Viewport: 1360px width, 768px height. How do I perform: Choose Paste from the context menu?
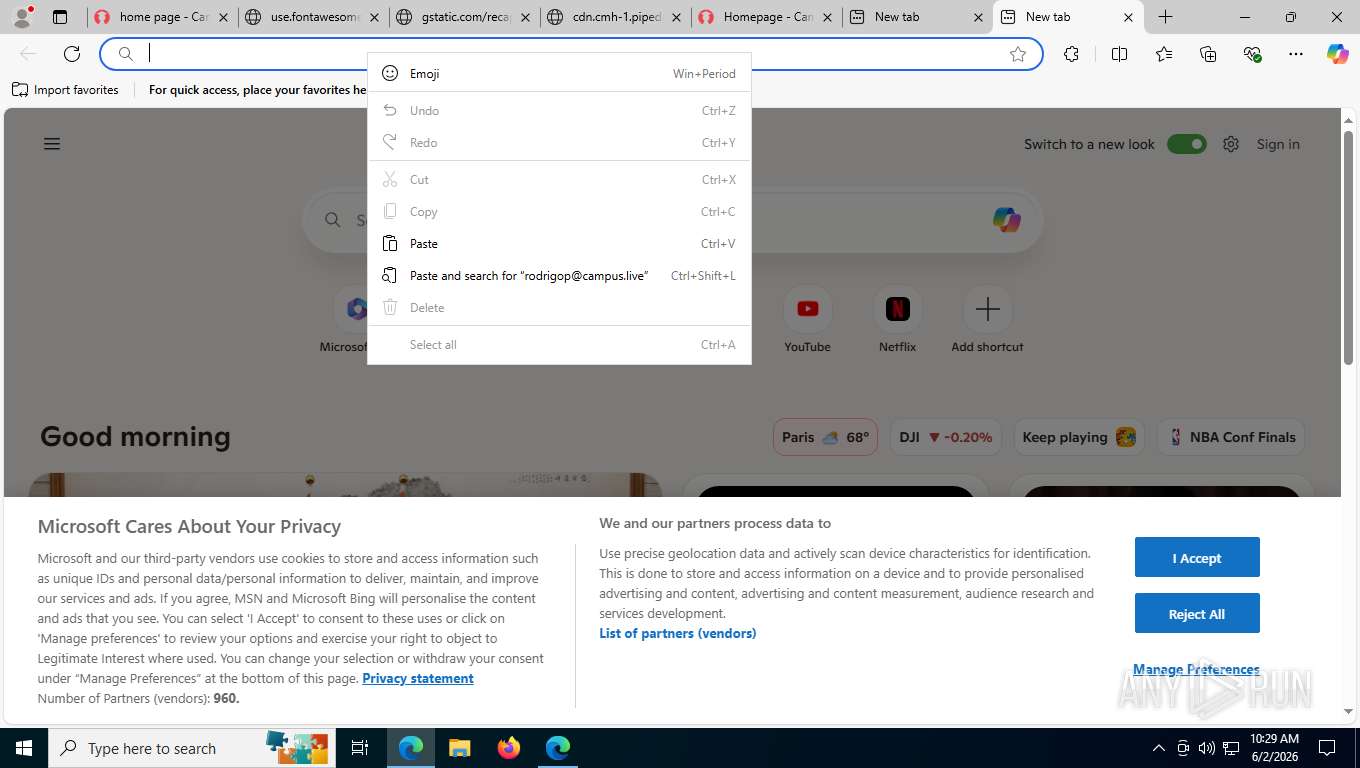click(x=559, y=243)
